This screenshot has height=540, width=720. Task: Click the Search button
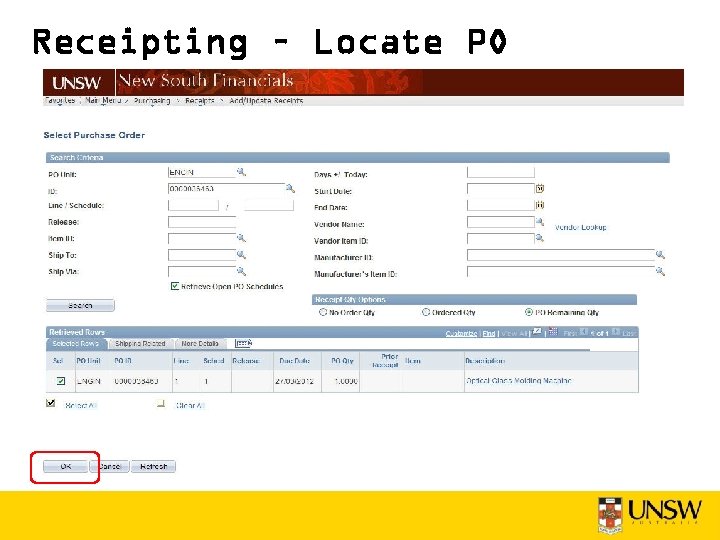[80, 305]
